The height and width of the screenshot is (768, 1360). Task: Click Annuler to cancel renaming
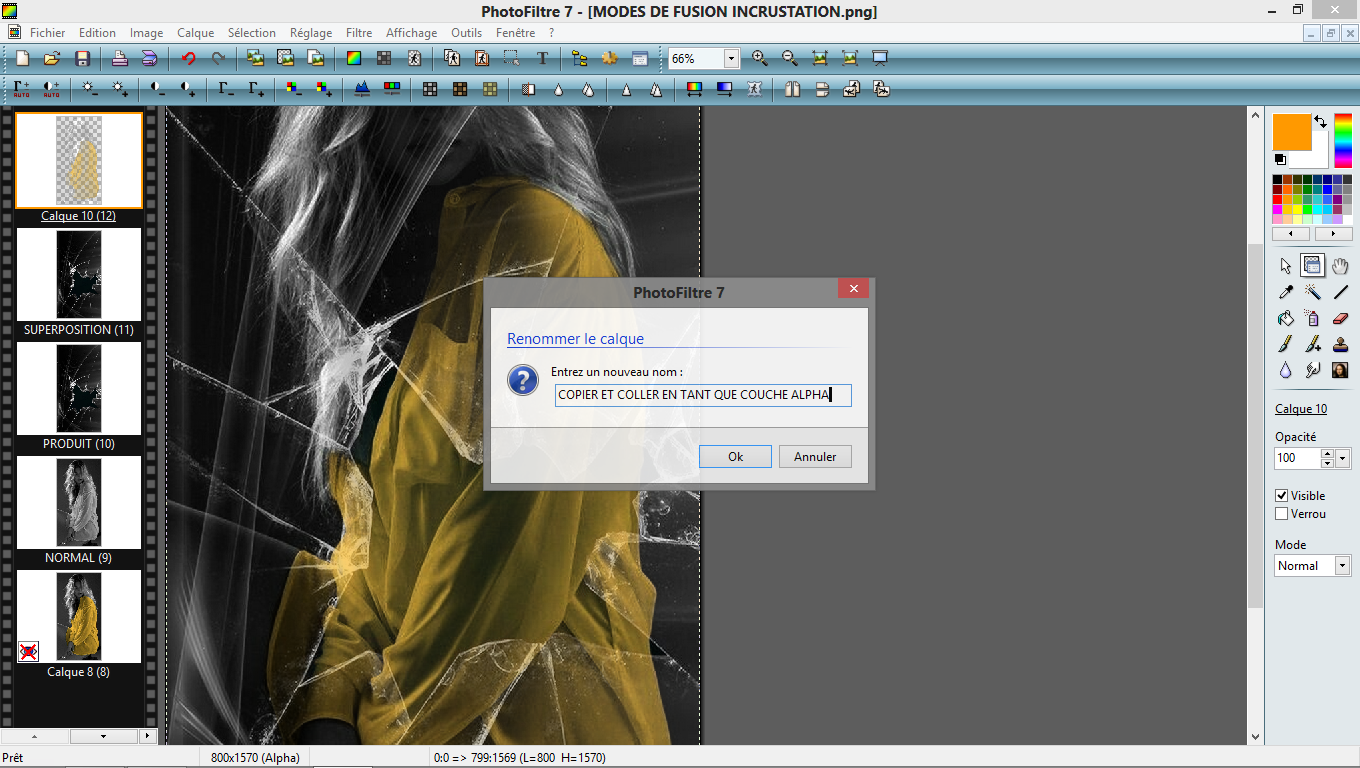pyautogui.click(x=815, y=456)
